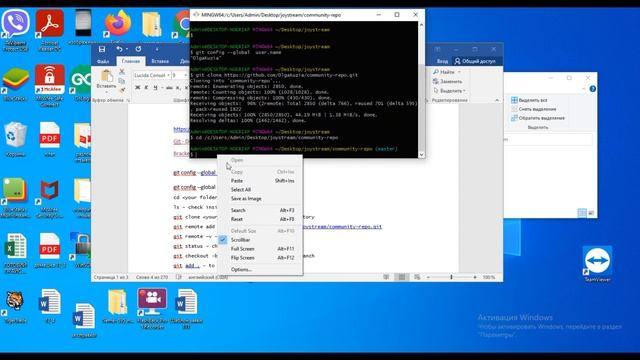
Task: Click Обратить выделение in the Explorer window
Action: click(x=538, y=118)
